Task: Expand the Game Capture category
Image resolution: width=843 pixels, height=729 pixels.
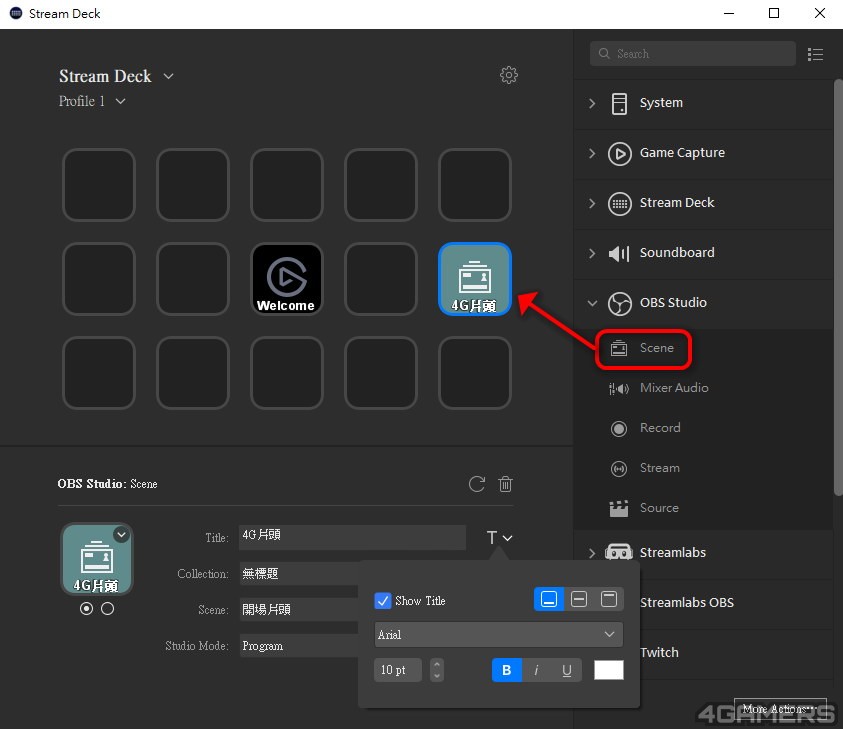Action: point(592,153)
